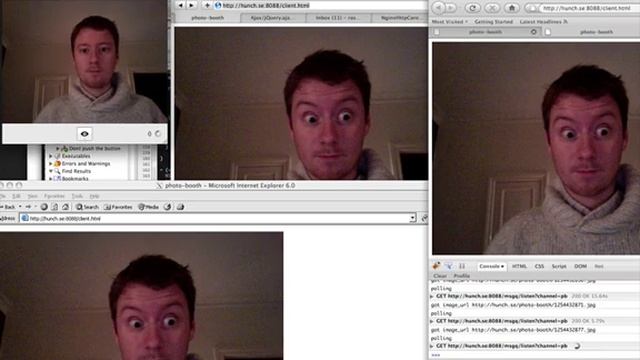Click the Safari URL address field
The image size is (640, 360).
[x=320, y=5]
